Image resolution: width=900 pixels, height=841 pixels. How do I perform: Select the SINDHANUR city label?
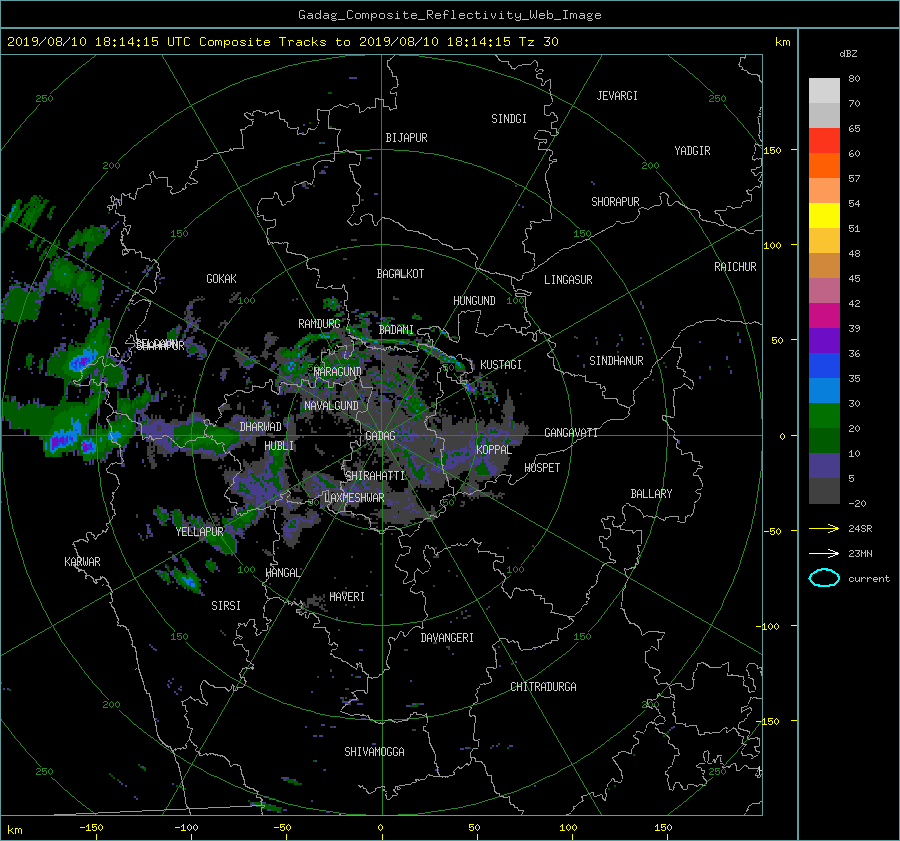pyautogui.click(x=616, y=361)
